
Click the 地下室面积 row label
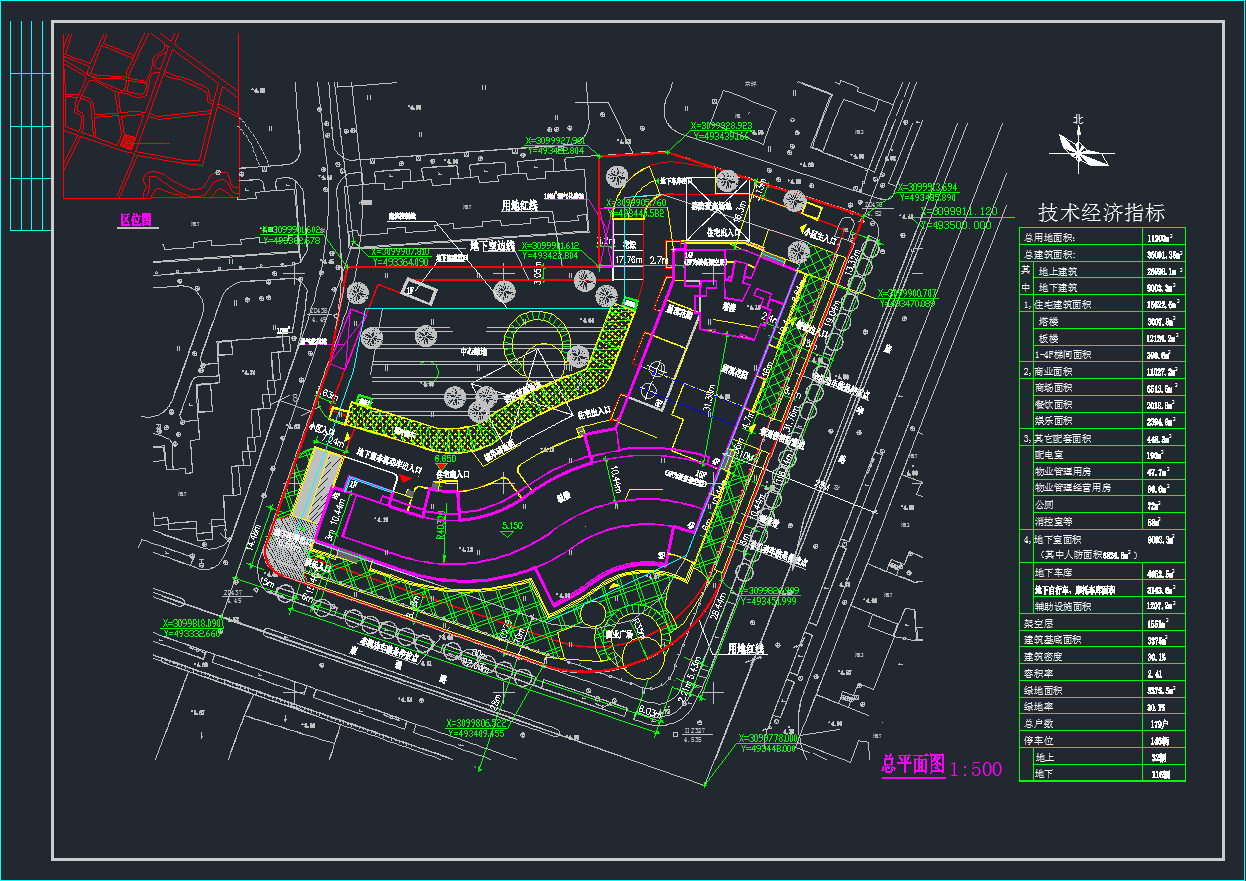[1055, 539]
